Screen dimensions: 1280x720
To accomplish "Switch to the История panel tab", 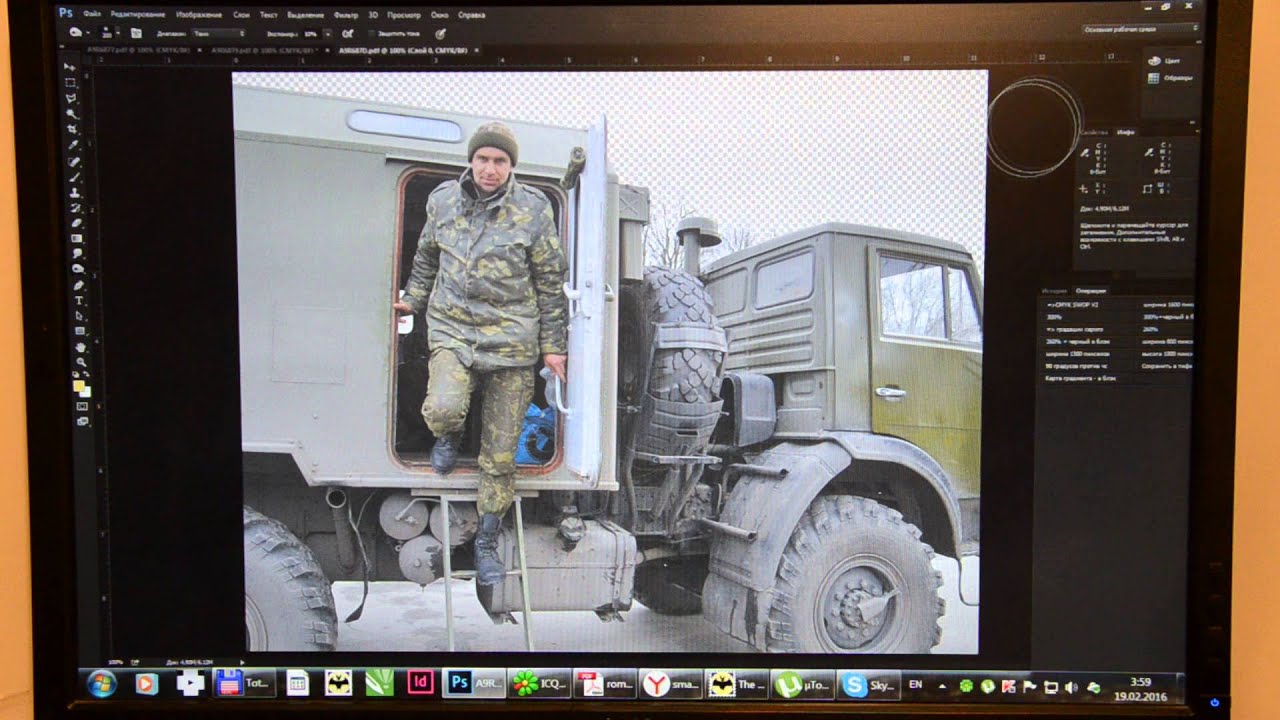I will pyautogui.click(x=1054, y=291).
